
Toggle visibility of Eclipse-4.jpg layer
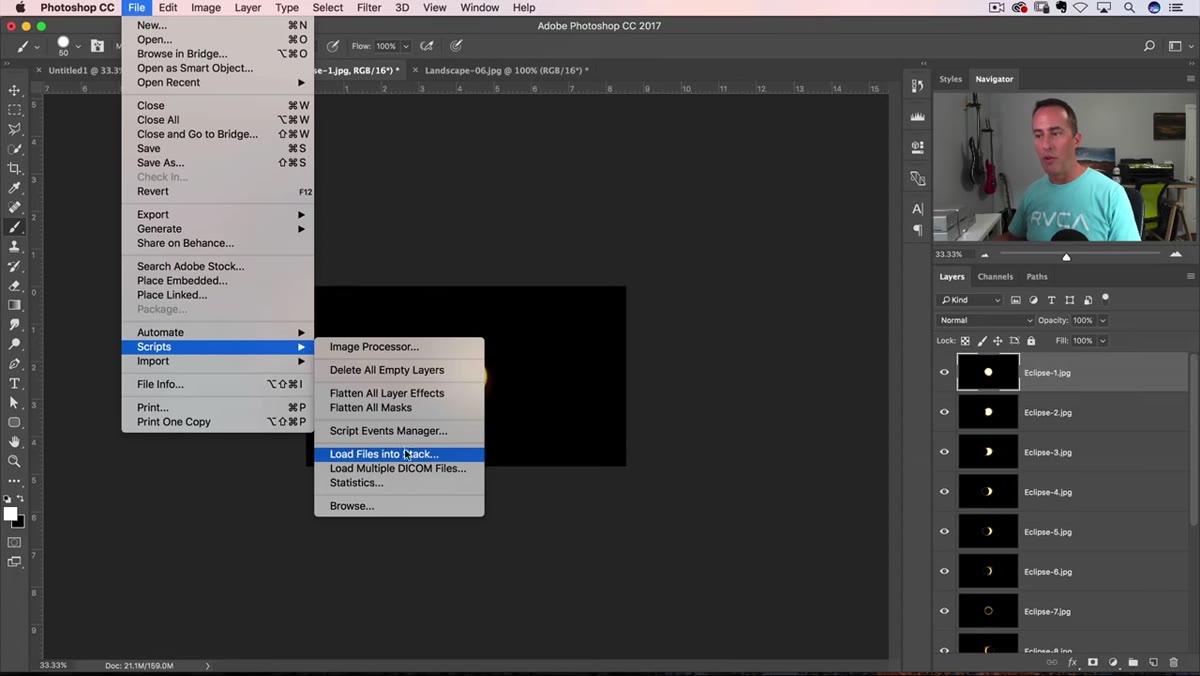(x=944, y=492)
